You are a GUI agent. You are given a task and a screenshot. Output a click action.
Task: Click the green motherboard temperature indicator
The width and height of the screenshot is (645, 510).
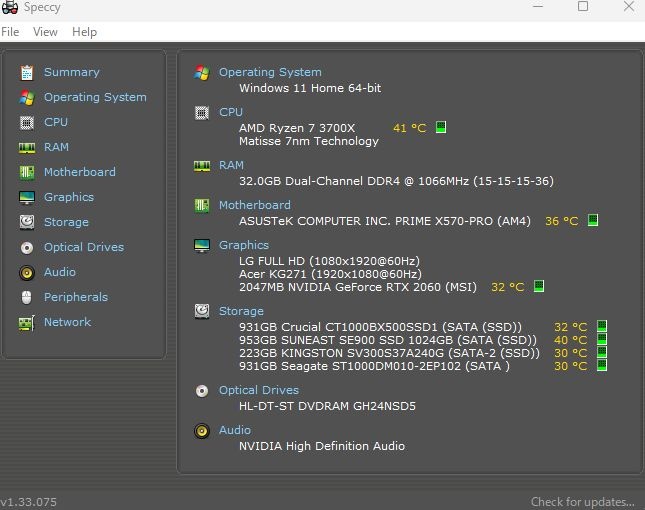[593, 220]
